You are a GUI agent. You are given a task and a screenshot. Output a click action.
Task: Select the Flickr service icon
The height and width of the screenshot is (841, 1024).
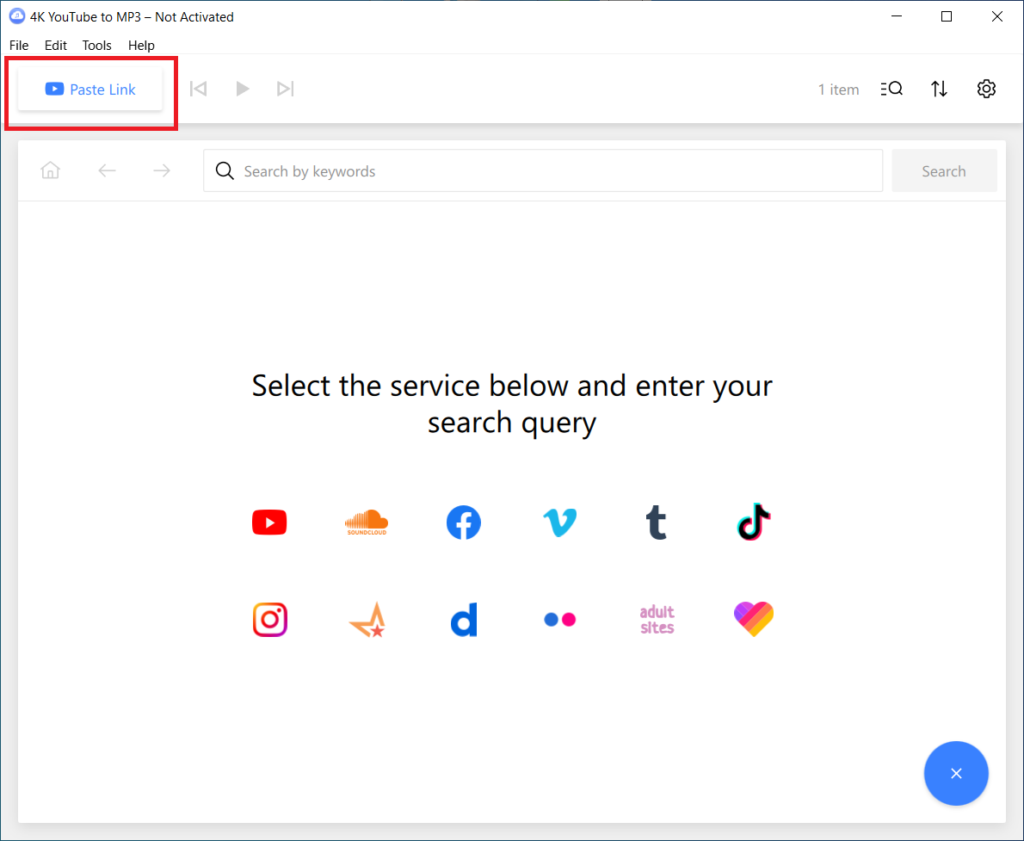click(x=560, y=619)
